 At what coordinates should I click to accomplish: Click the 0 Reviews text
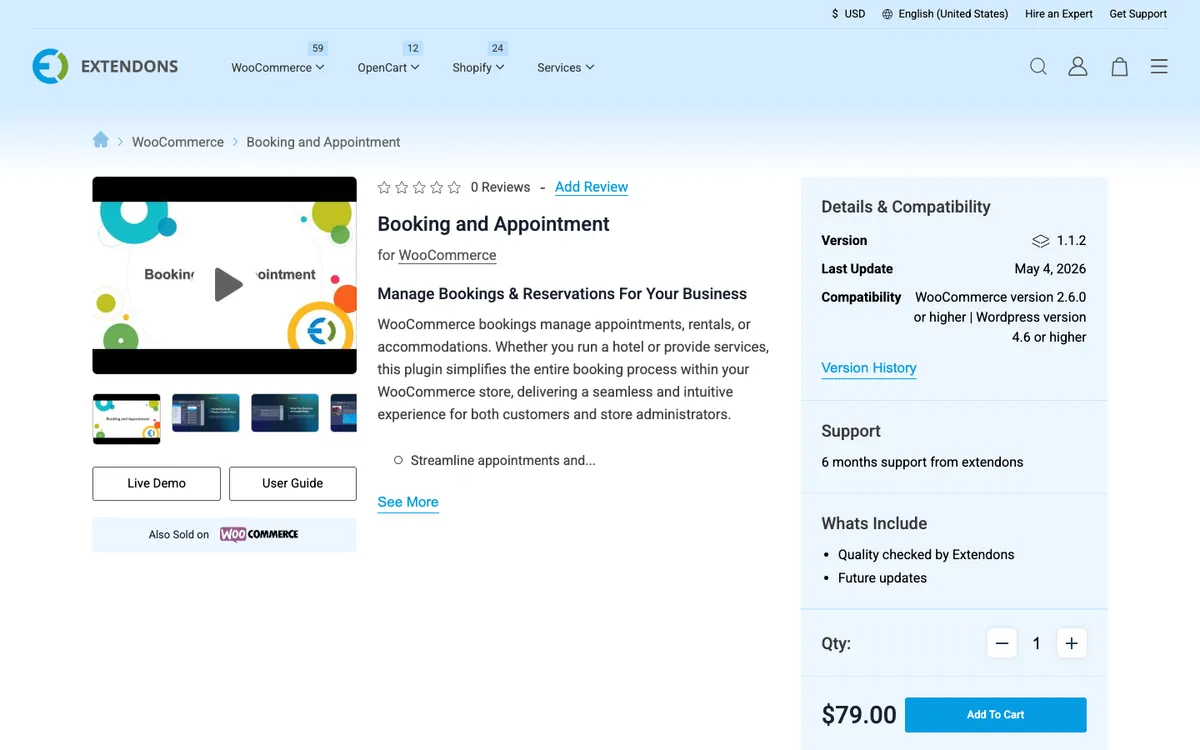point(500,187)
